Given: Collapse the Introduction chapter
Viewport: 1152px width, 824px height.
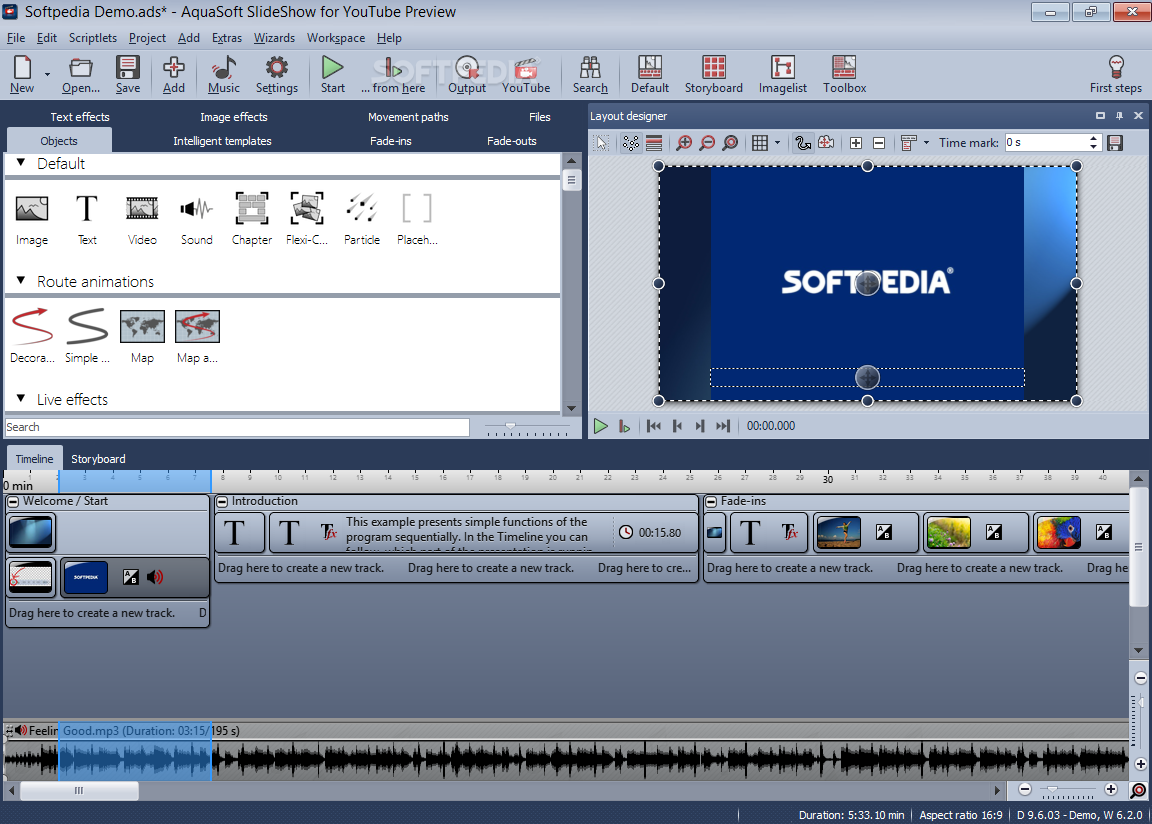Looking at the screenshot, I should point(222,502).
